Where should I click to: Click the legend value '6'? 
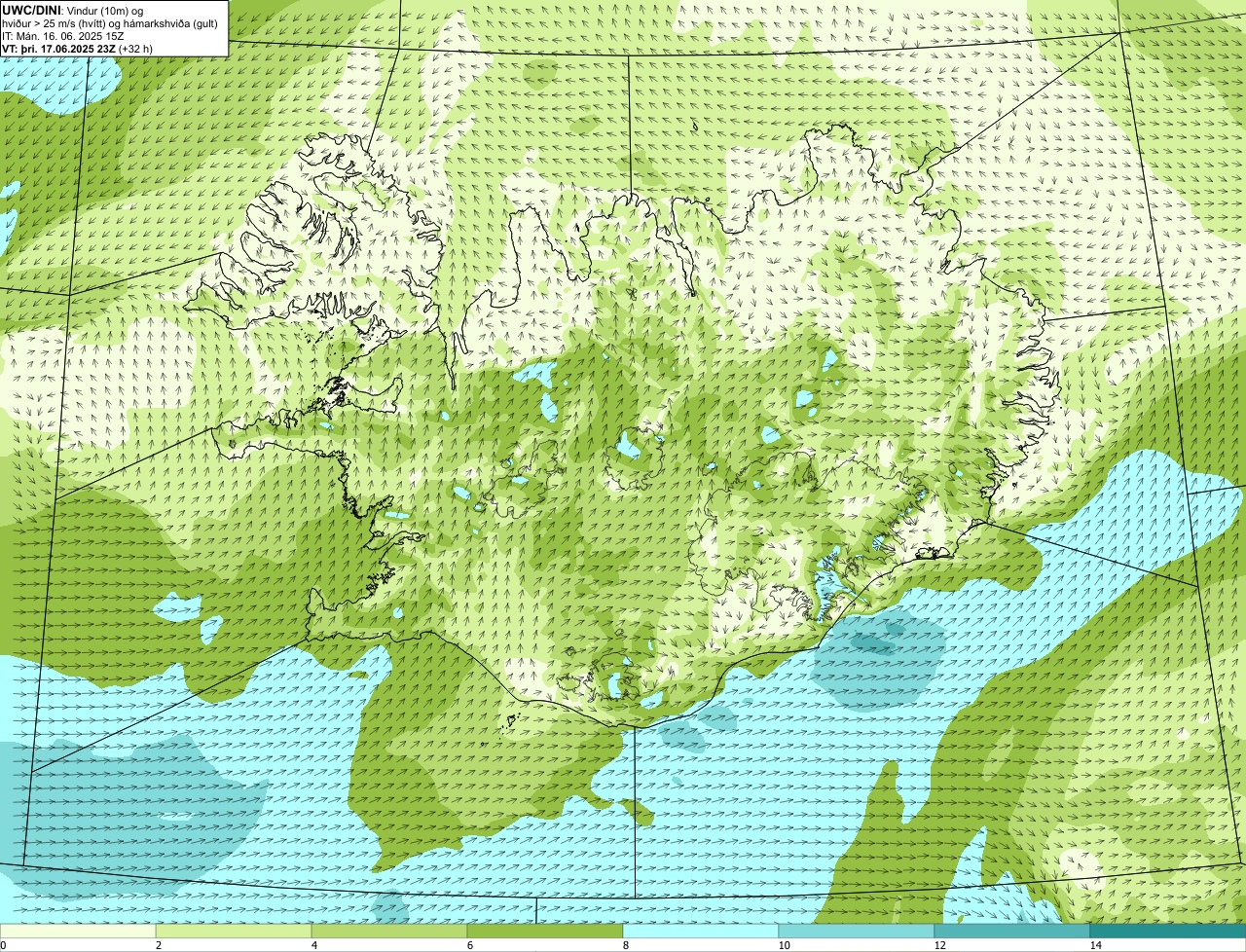tap(469, 945)
